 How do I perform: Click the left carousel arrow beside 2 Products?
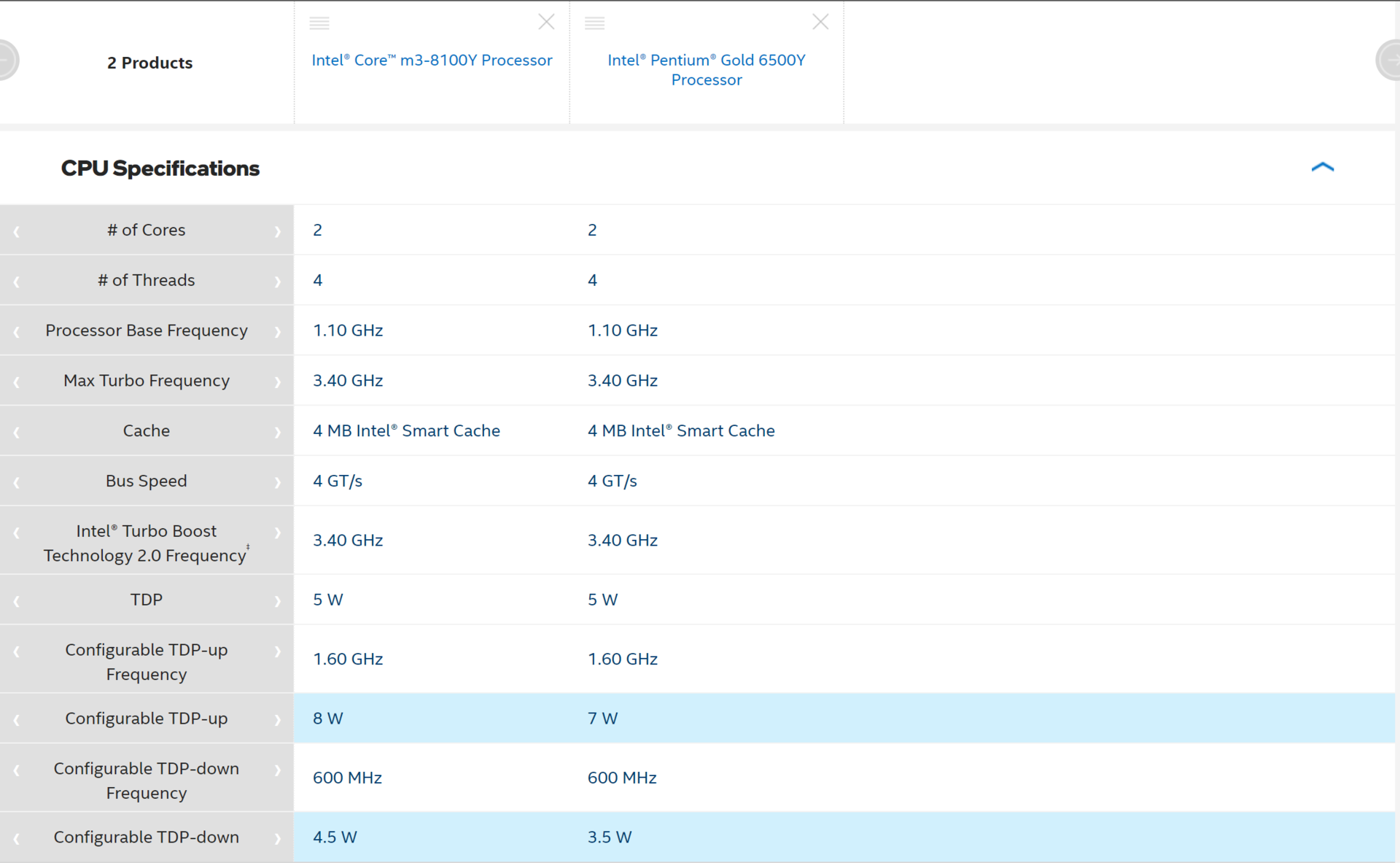[7, 60]
